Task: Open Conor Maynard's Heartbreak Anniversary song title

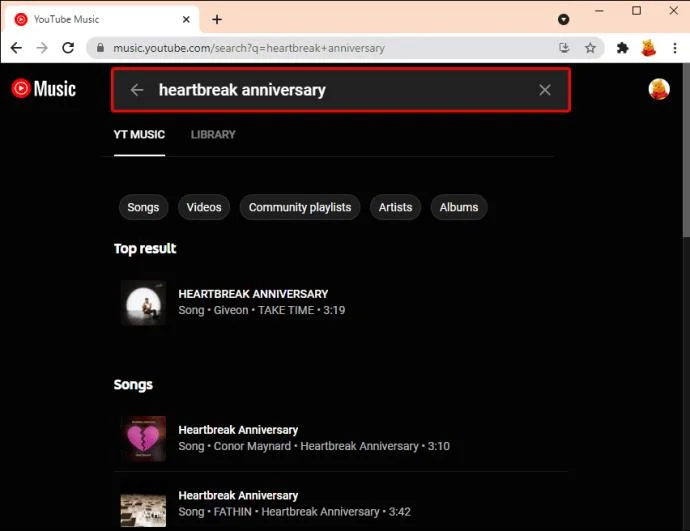Action: pos(238,430)
